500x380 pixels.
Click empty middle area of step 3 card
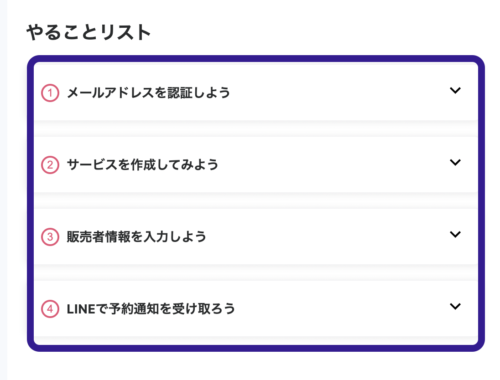(x=333, y=237)
